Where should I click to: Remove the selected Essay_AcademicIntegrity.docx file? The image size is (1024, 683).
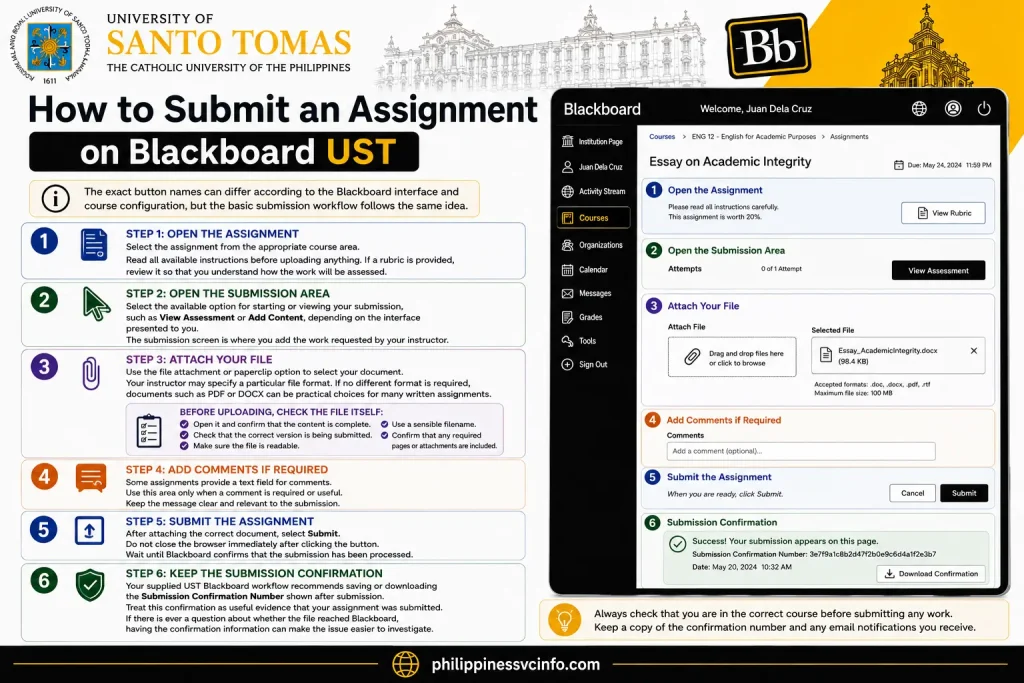(x=974, y=351)
